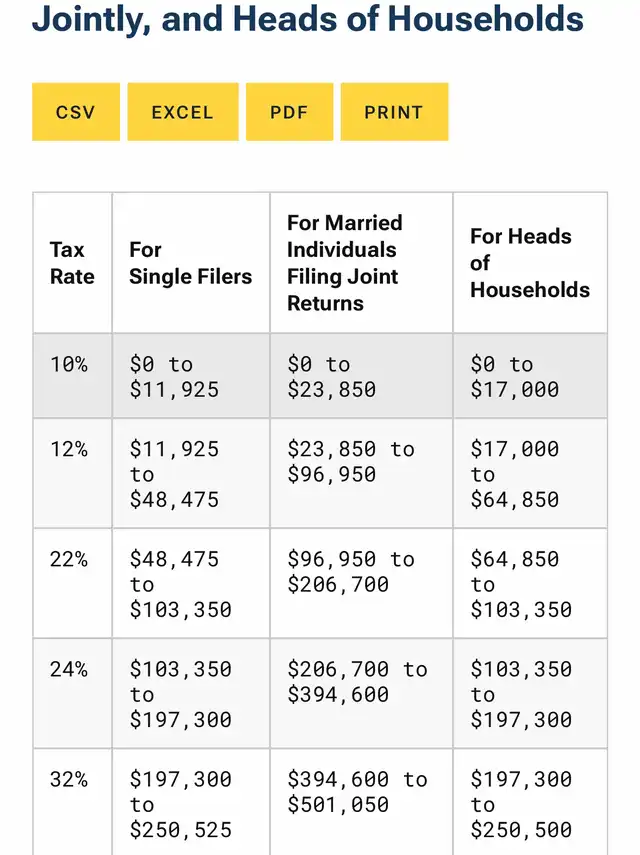Select the $23,850 to $96,950 joint returns cell
This screenshot has height=855, width=640.
point(350,462)
